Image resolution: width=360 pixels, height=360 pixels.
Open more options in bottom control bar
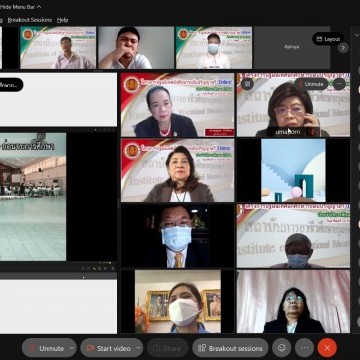point(304,348)
